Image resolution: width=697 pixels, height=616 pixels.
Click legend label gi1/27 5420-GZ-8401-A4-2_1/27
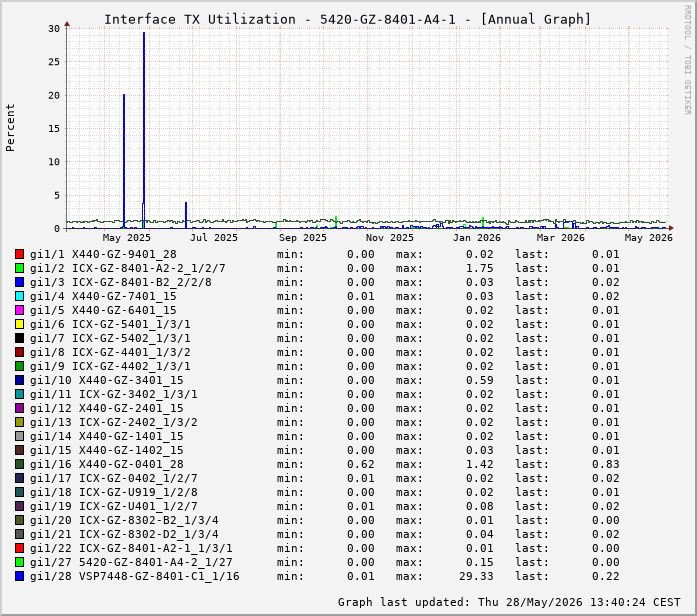pos(131,562)
